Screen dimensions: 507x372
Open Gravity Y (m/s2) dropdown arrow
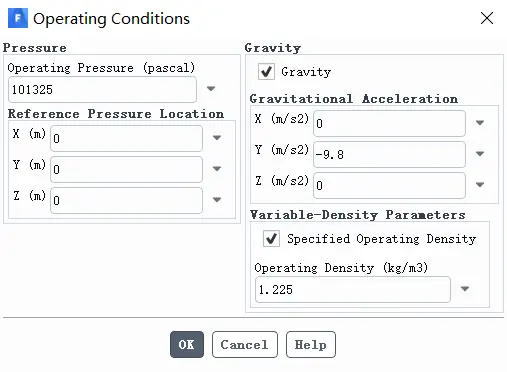[480, 154]
